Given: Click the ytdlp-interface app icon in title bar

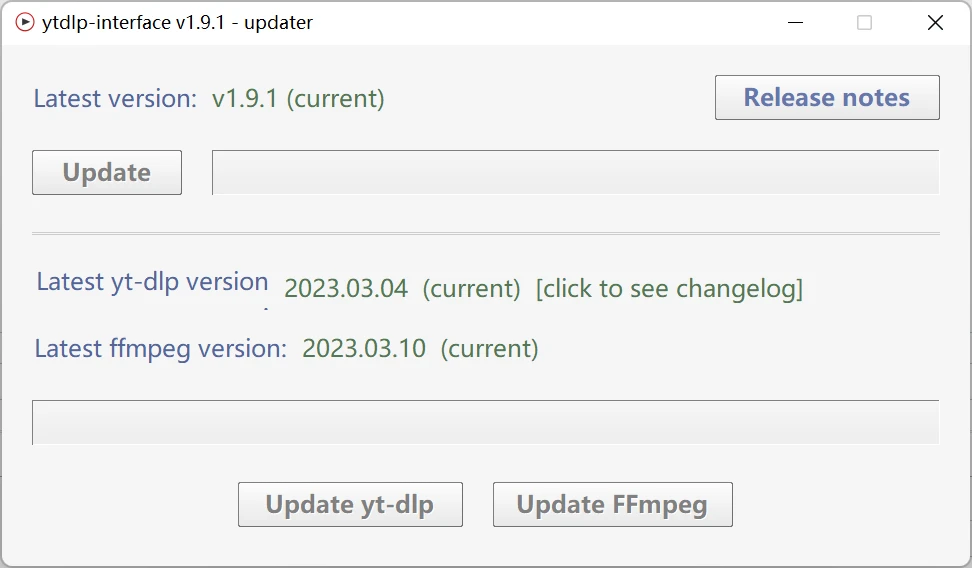Looking at the screenshot, I should (x=24, y=22).
